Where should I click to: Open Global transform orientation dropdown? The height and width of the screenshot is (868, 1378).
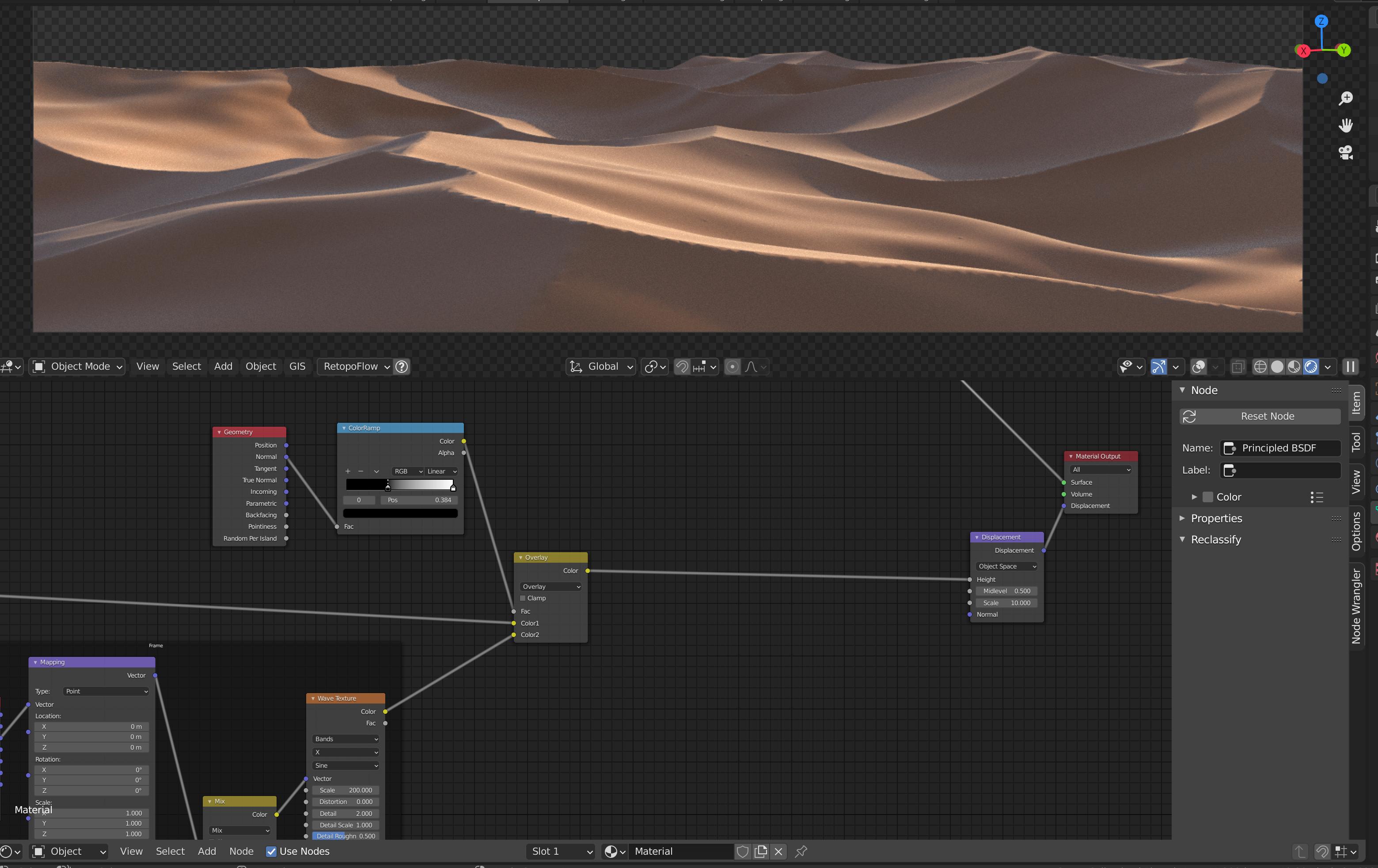coord(601,367)
